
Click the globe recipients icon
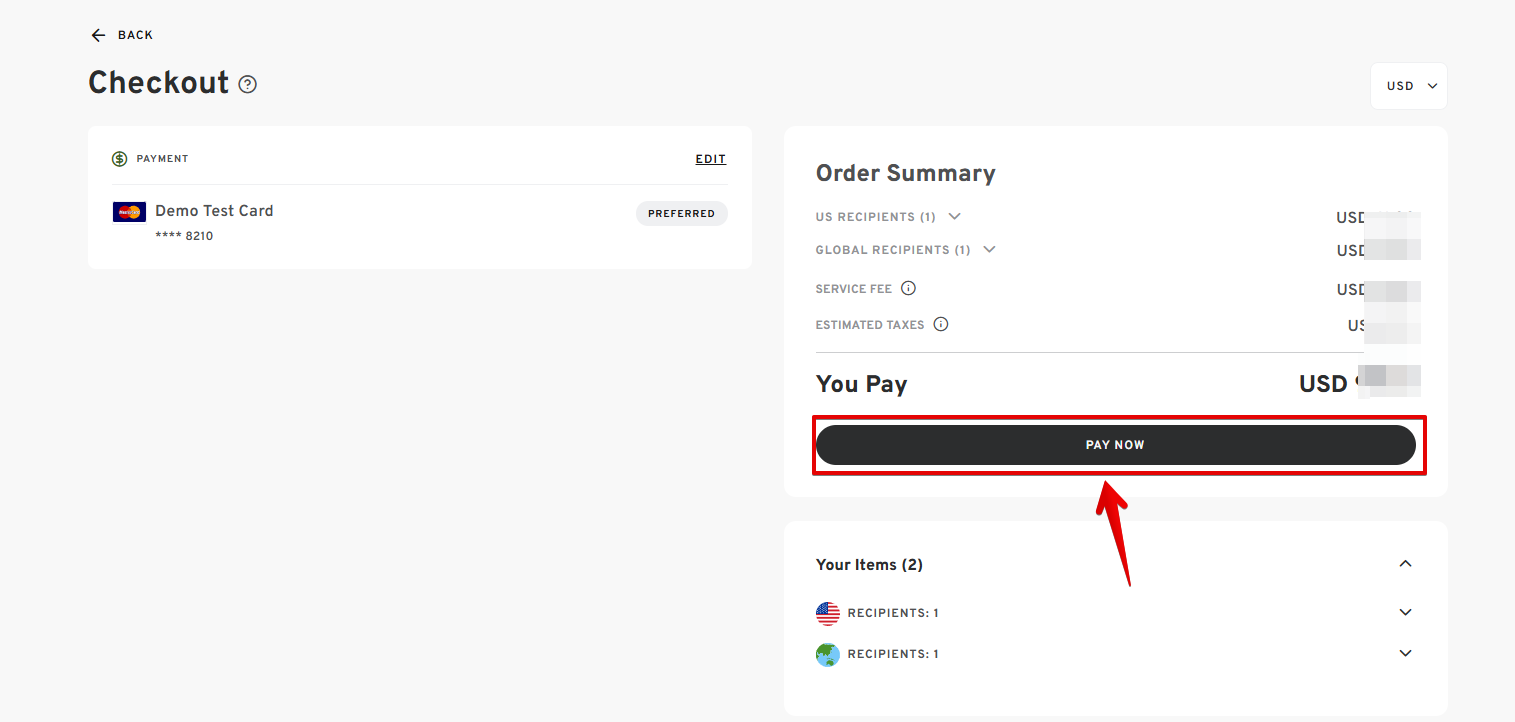point(828,654)
